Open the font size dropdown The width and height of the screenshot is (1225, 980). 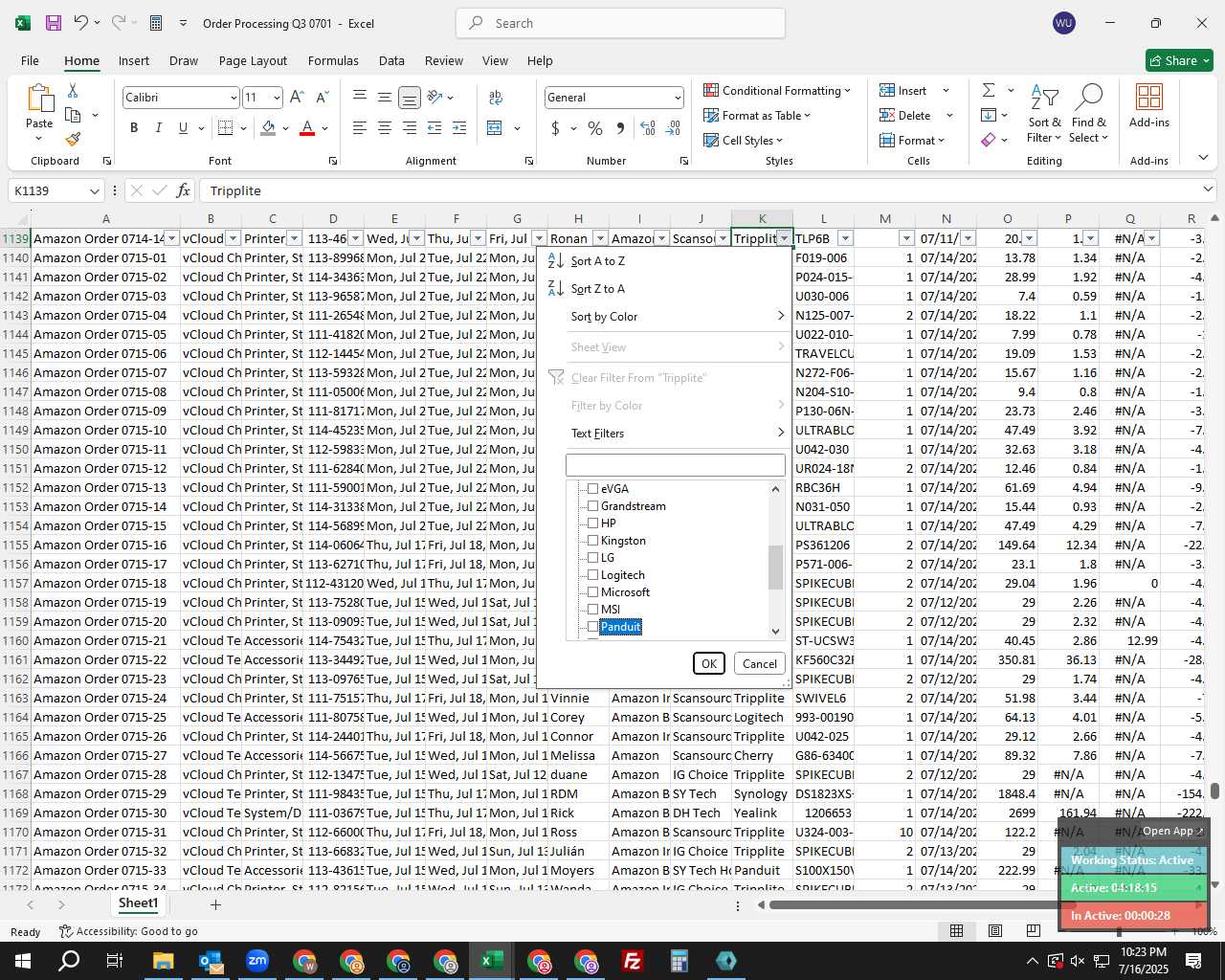[x=277, y=98]
